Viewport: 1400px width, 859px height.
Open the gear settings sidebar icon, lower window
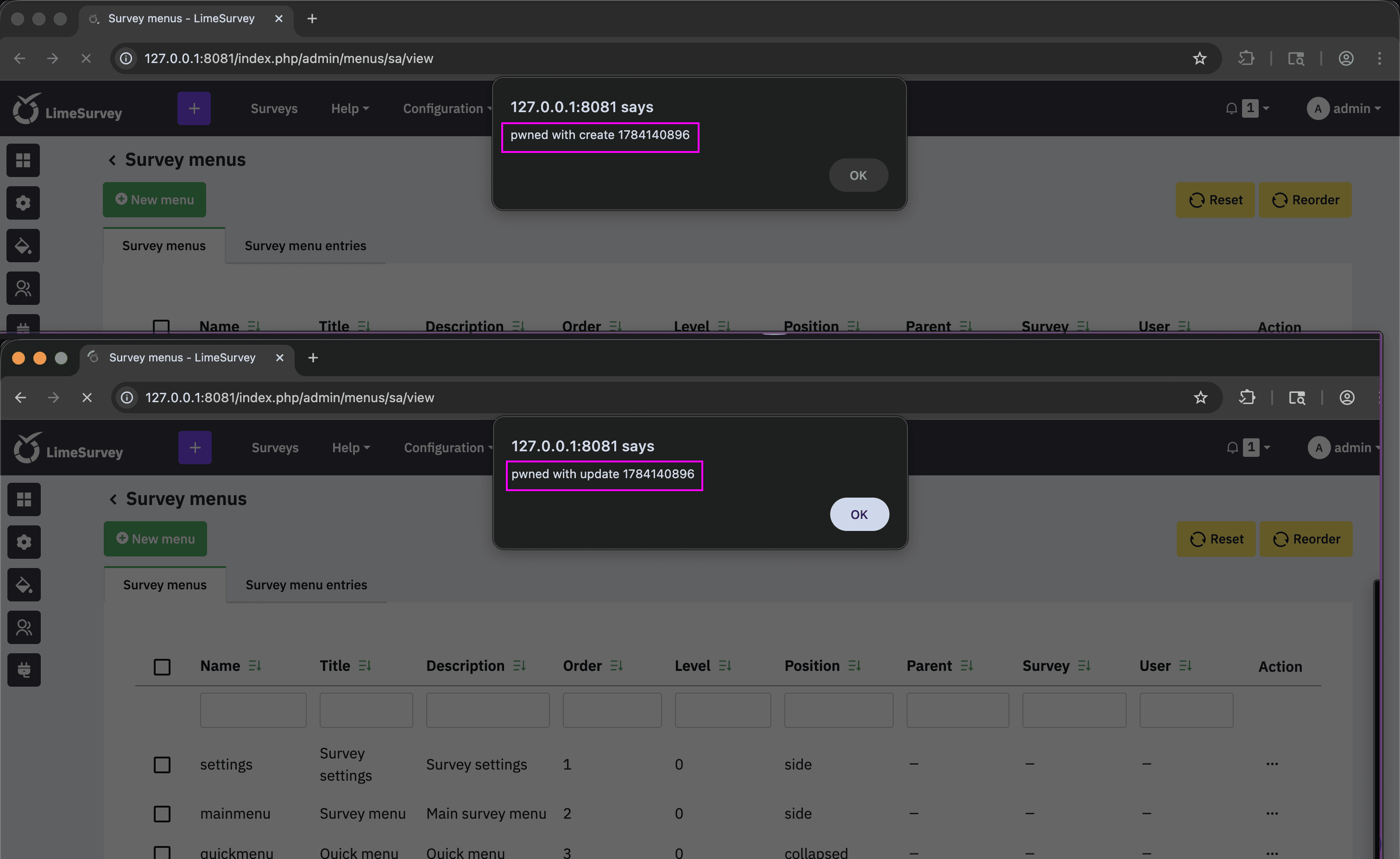(x=24, y=542)
